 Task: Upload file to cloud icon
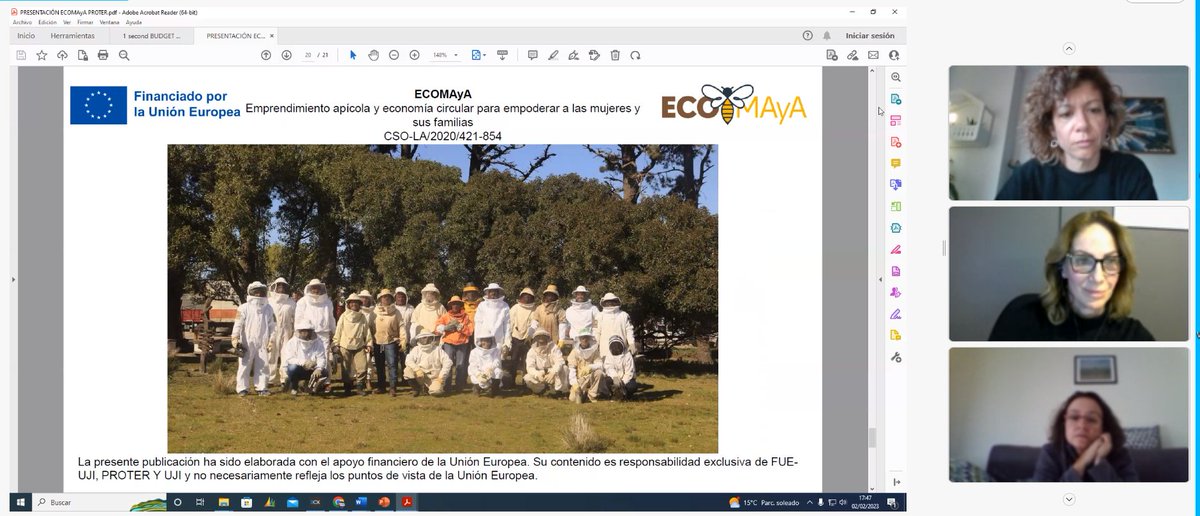(62, 55)
